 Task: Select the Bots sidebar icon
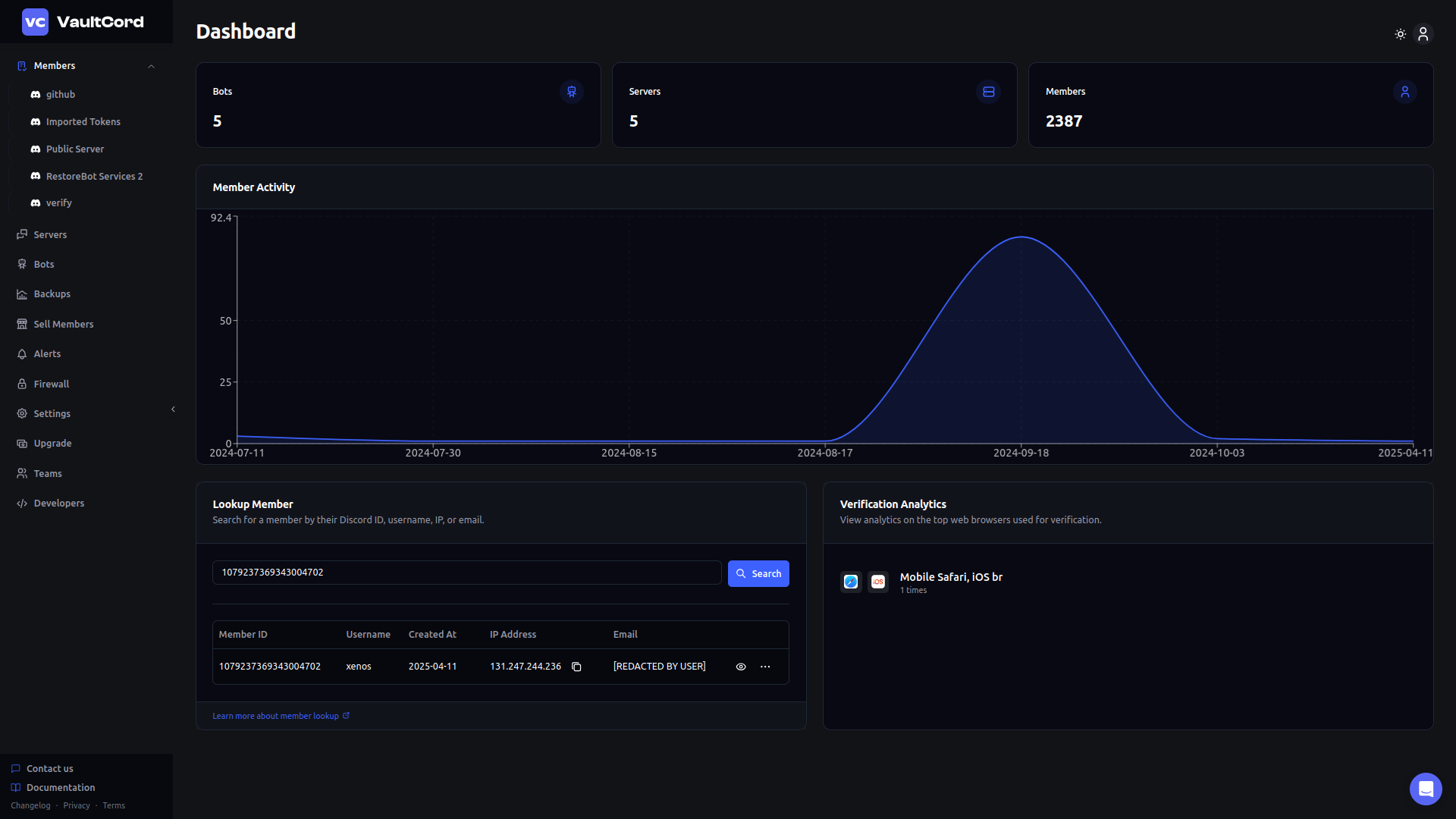[21, 264]
